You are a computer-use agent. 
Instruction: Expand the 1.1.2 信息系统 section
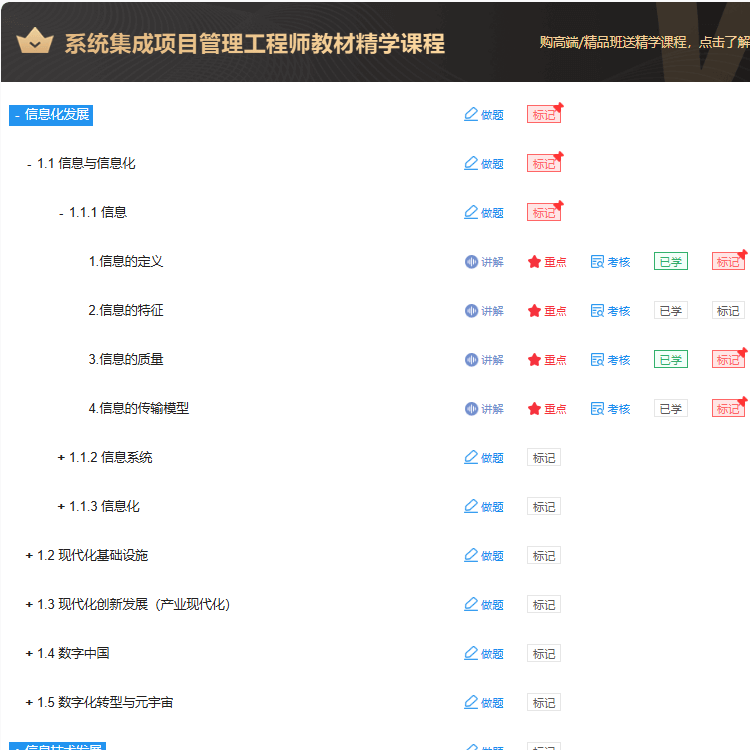tap(61, 458)
